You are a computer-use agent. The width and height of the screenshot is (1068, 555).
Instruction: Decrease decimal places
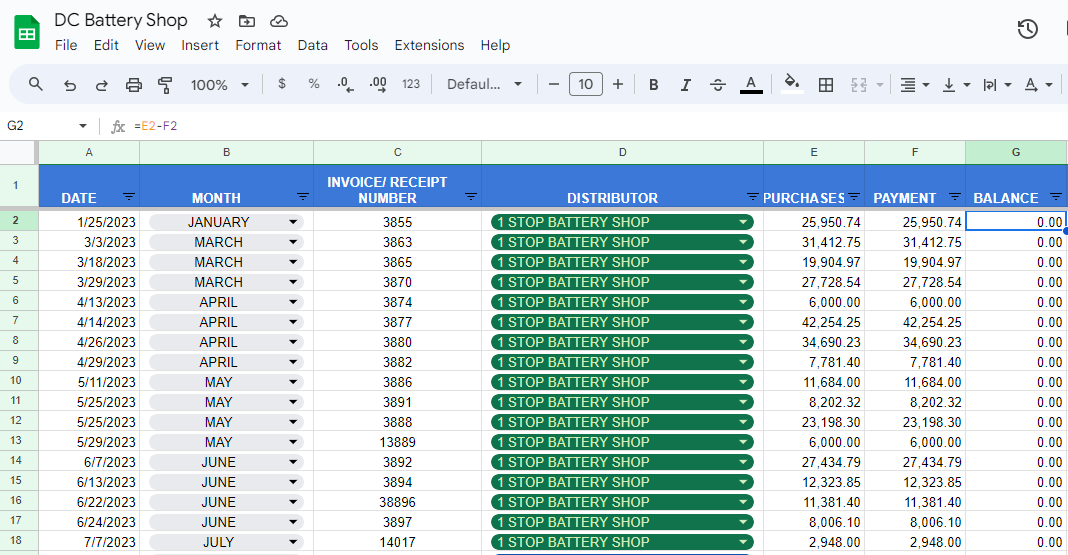click(x=345, y=84)
